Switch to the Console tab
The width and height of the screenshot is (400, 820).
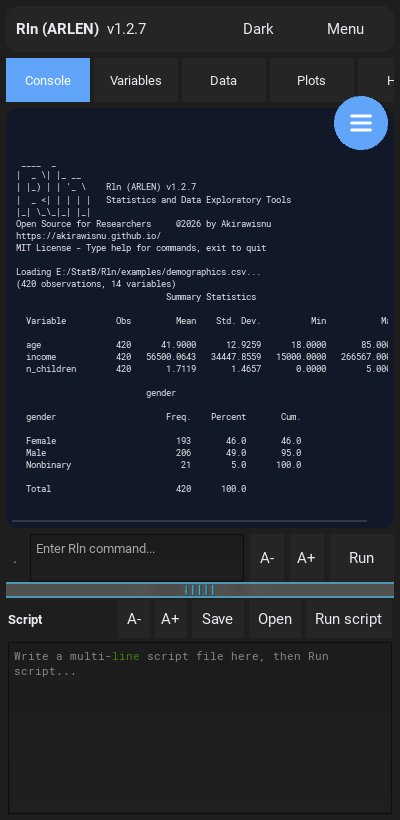(x=48, y=80)
